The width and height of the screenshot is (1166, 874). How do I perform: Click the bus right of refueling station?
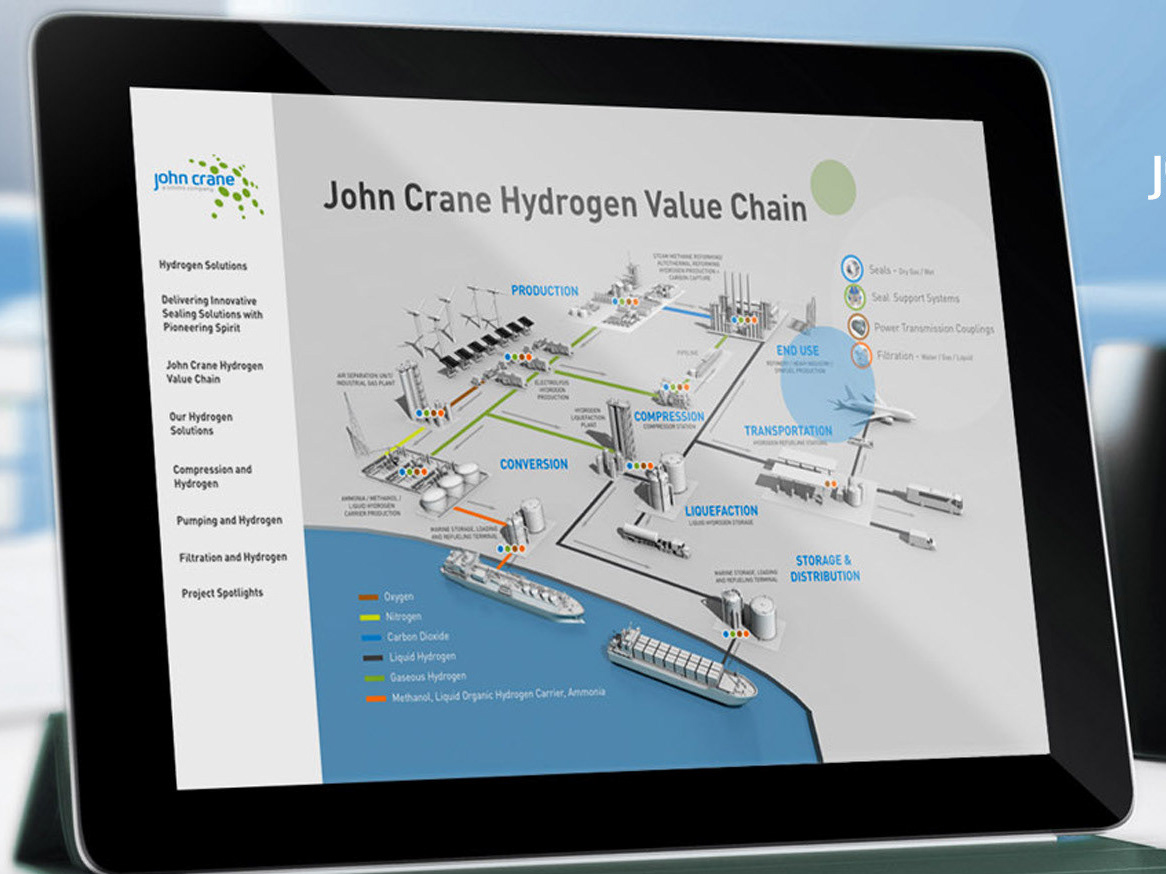coord(934,498)
